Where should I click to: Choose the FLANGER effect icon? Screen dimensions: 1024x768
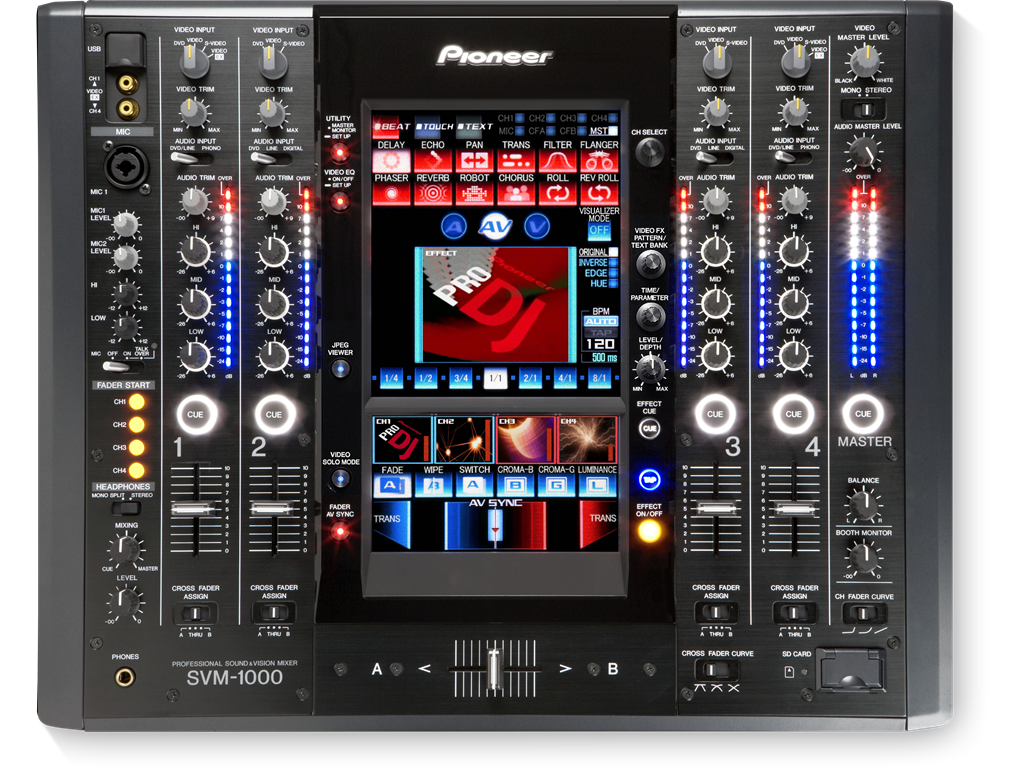599,160
